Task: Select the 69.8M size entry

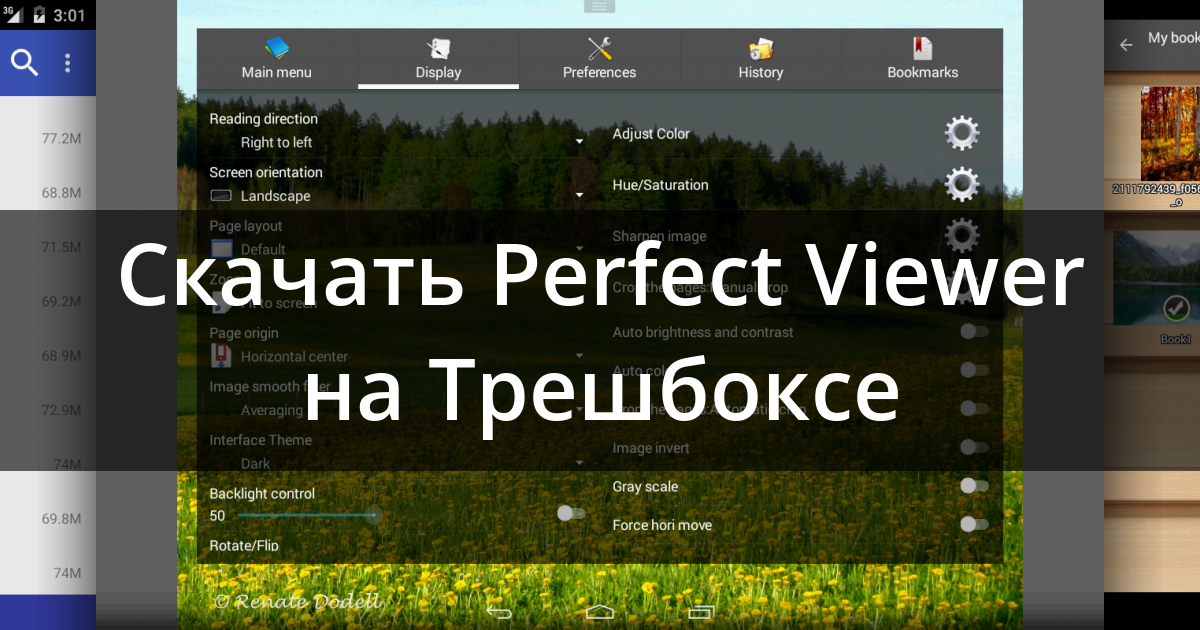Action: coord(61,519)
